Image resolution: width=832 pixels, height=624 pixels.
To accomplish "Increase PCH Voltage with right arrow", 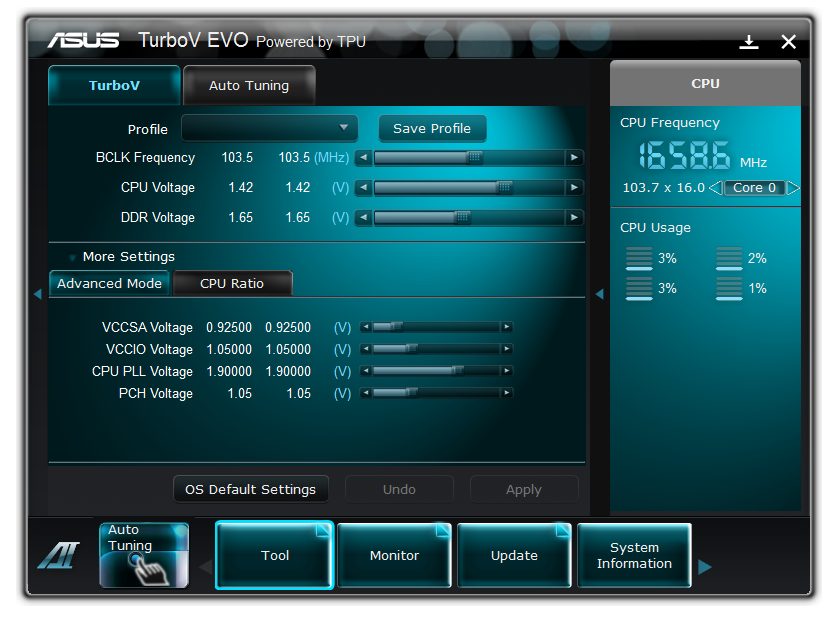I will 507,393.
